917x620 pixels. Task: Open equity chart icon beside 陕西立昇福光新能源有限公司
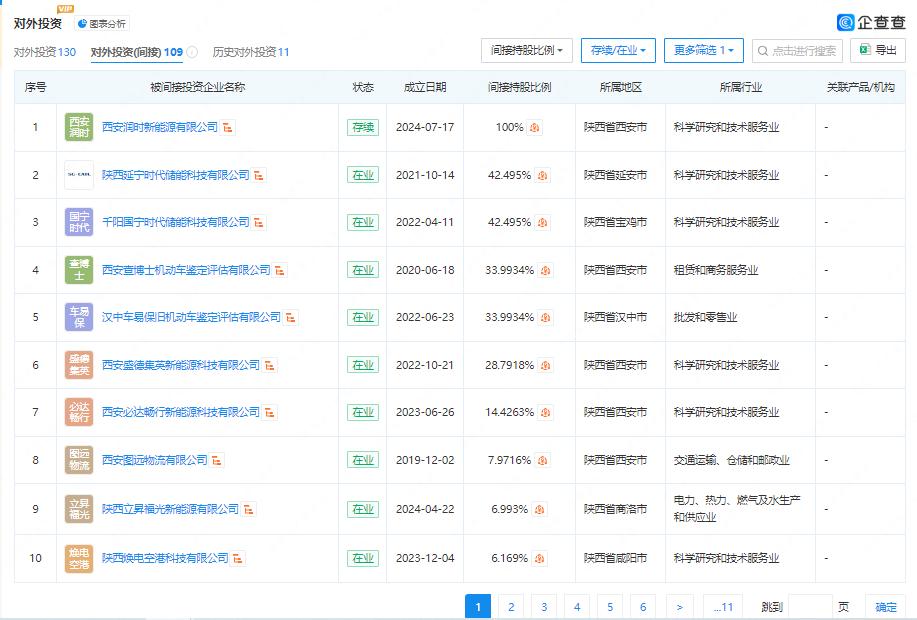249,509
